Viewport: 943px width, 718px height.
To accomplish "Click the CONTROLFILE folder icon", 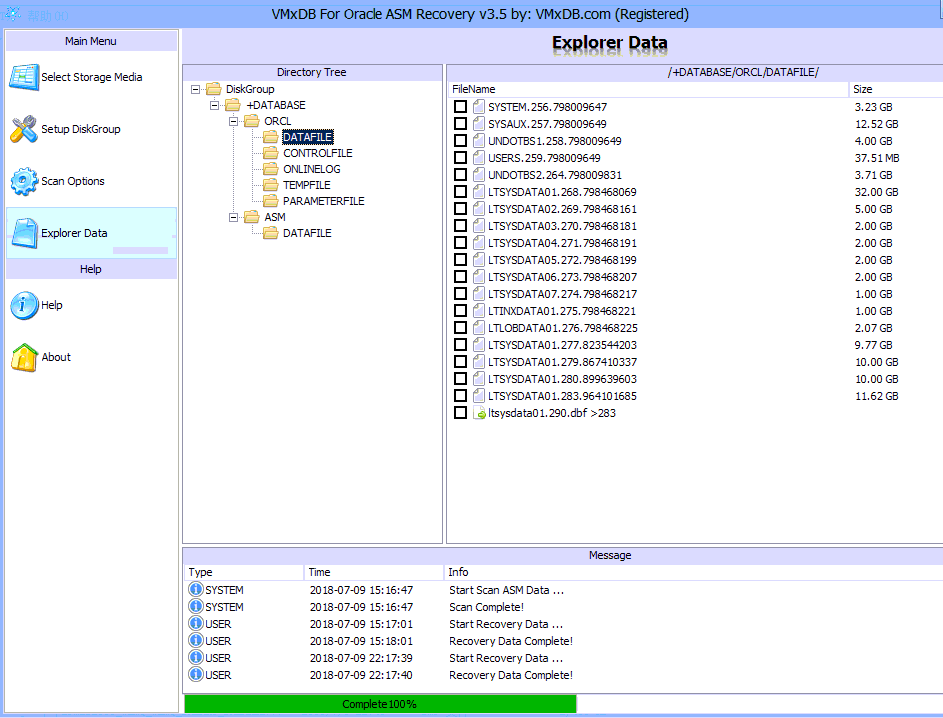I will (x=271, y=153).
